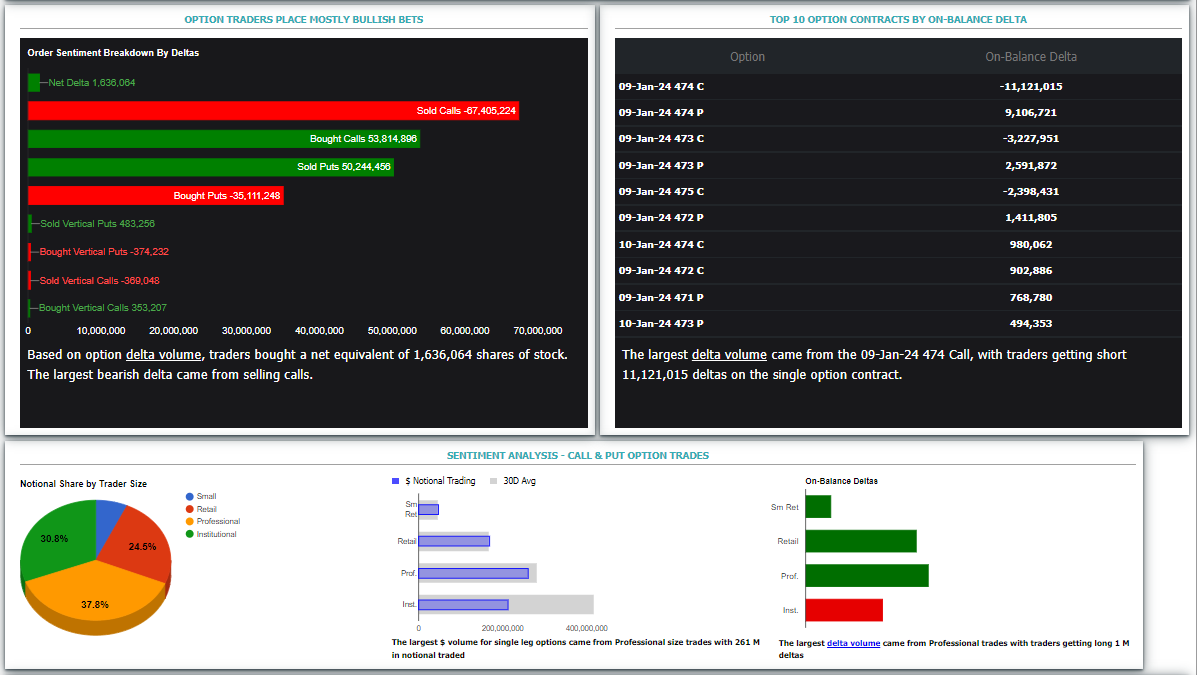
Task: Click the -11,121,015 delta value
Action: [x=1031, y=86]
